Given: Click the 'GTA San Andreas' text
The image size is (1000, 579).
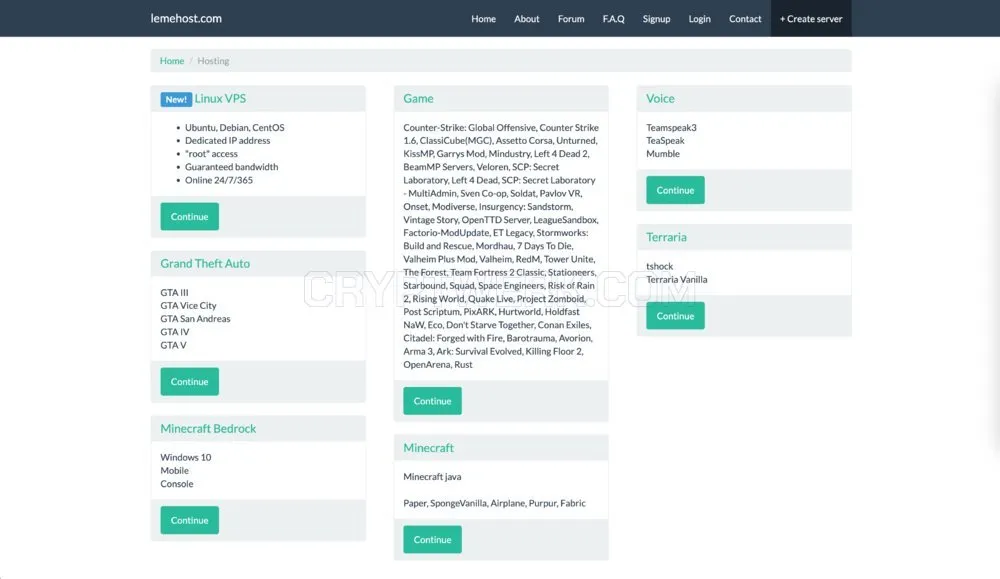Looking at the screenshot, I should [195, 319].
